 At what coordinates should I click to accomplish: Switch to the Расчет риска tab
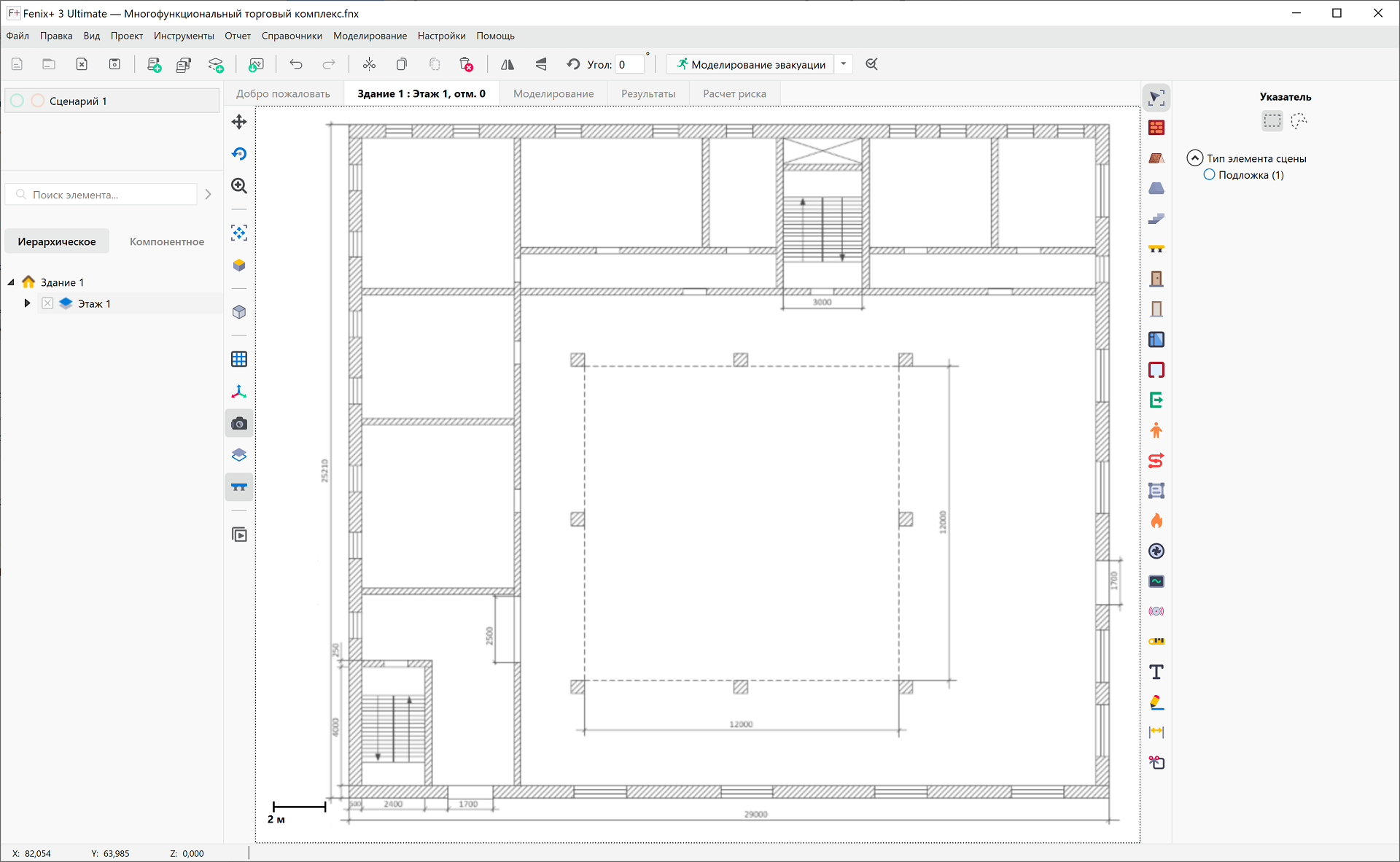point(734,93)
